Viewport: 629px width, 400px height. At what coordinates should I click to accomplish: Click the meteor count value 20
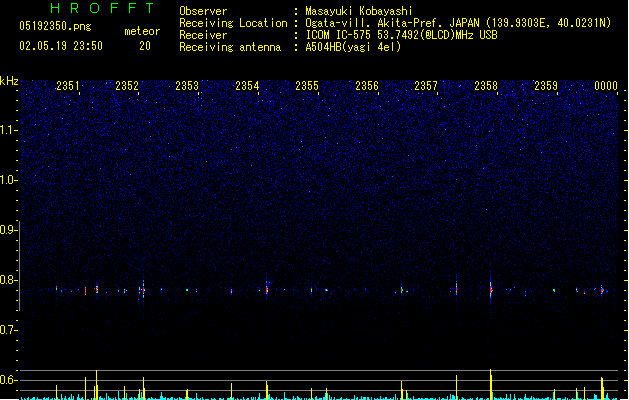(145, 46)
